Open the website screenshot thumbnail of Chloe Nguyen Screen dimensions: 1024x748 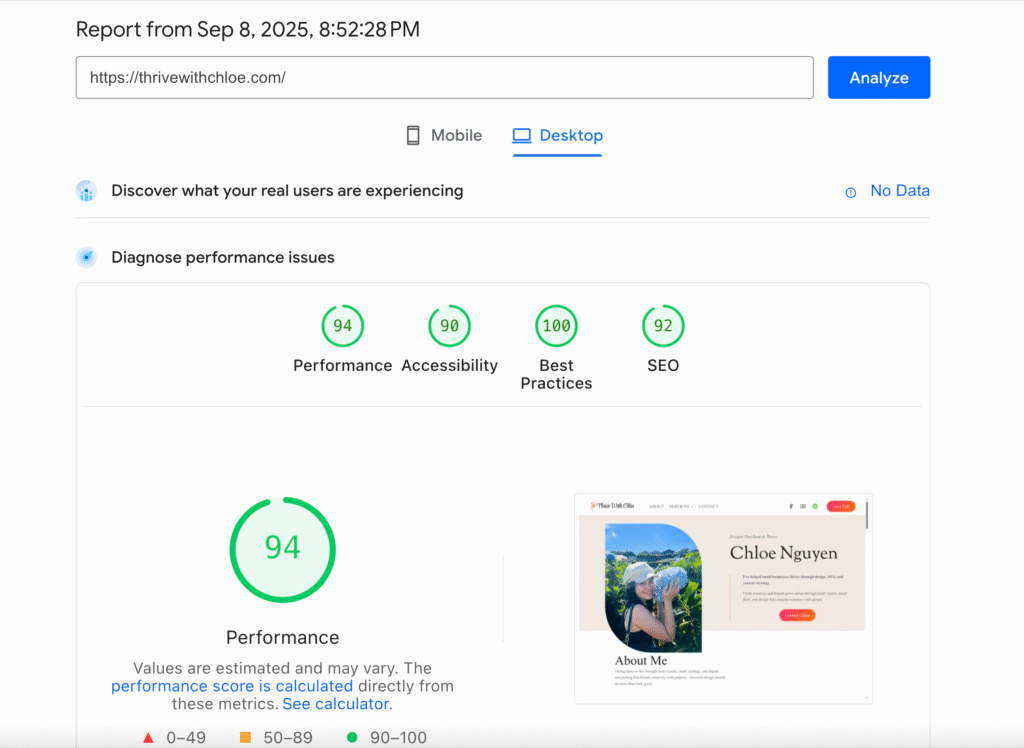click(723, 597)
